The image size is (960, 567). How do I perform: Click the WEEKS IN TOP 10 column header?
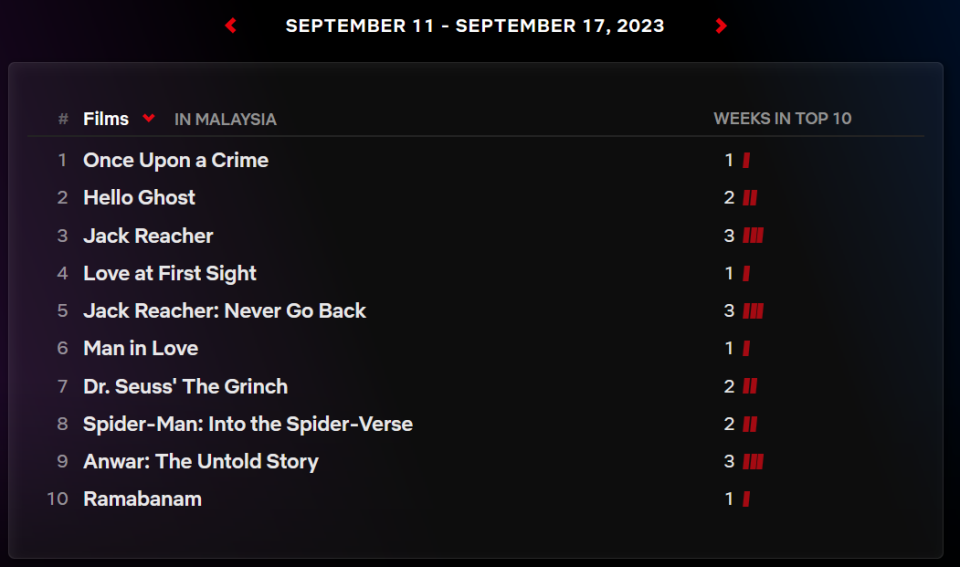click(x=782, y=118)
